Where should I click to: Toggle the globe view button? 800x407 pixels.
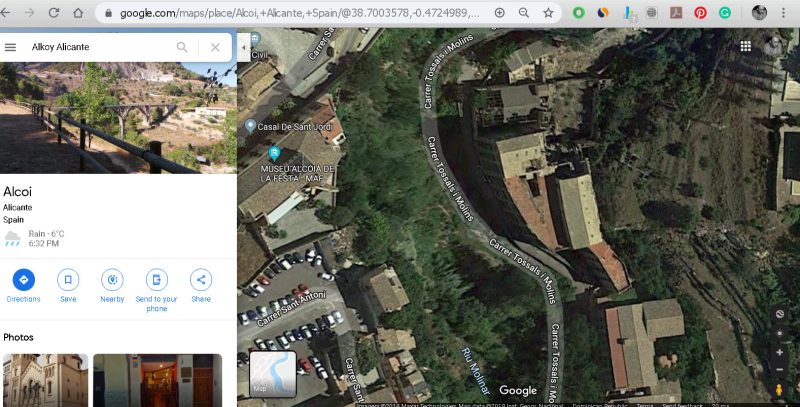[780, 314]
